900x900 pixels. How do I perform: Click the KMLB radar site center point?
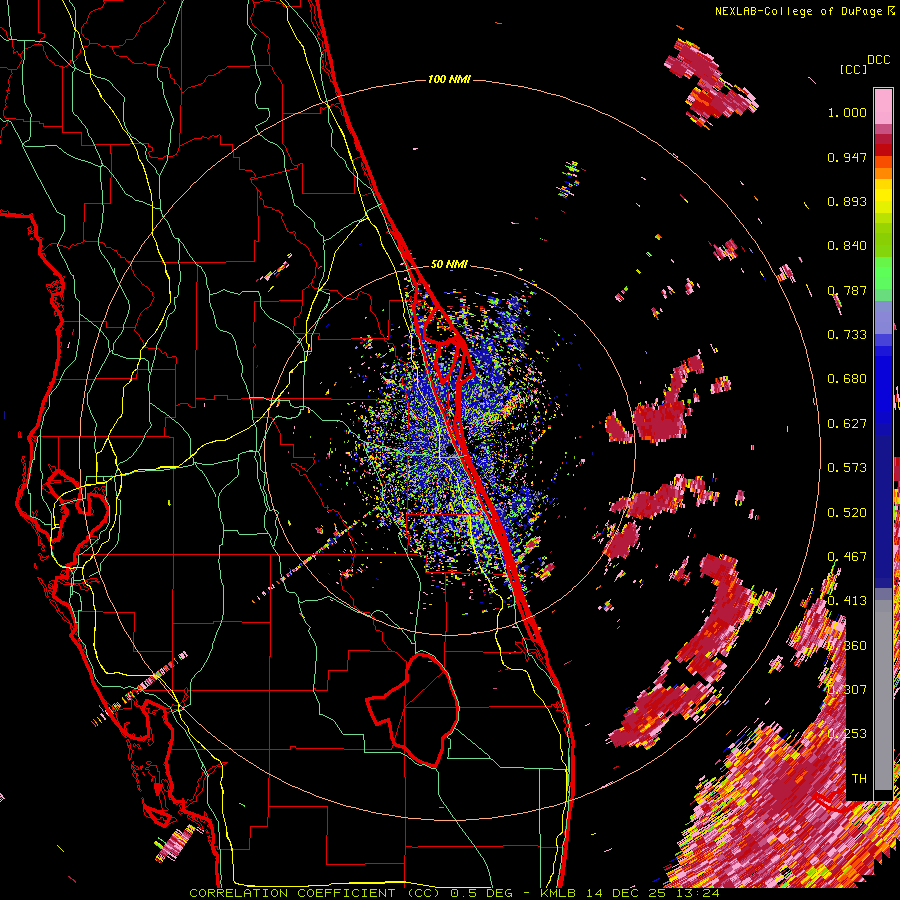[449, 451]
